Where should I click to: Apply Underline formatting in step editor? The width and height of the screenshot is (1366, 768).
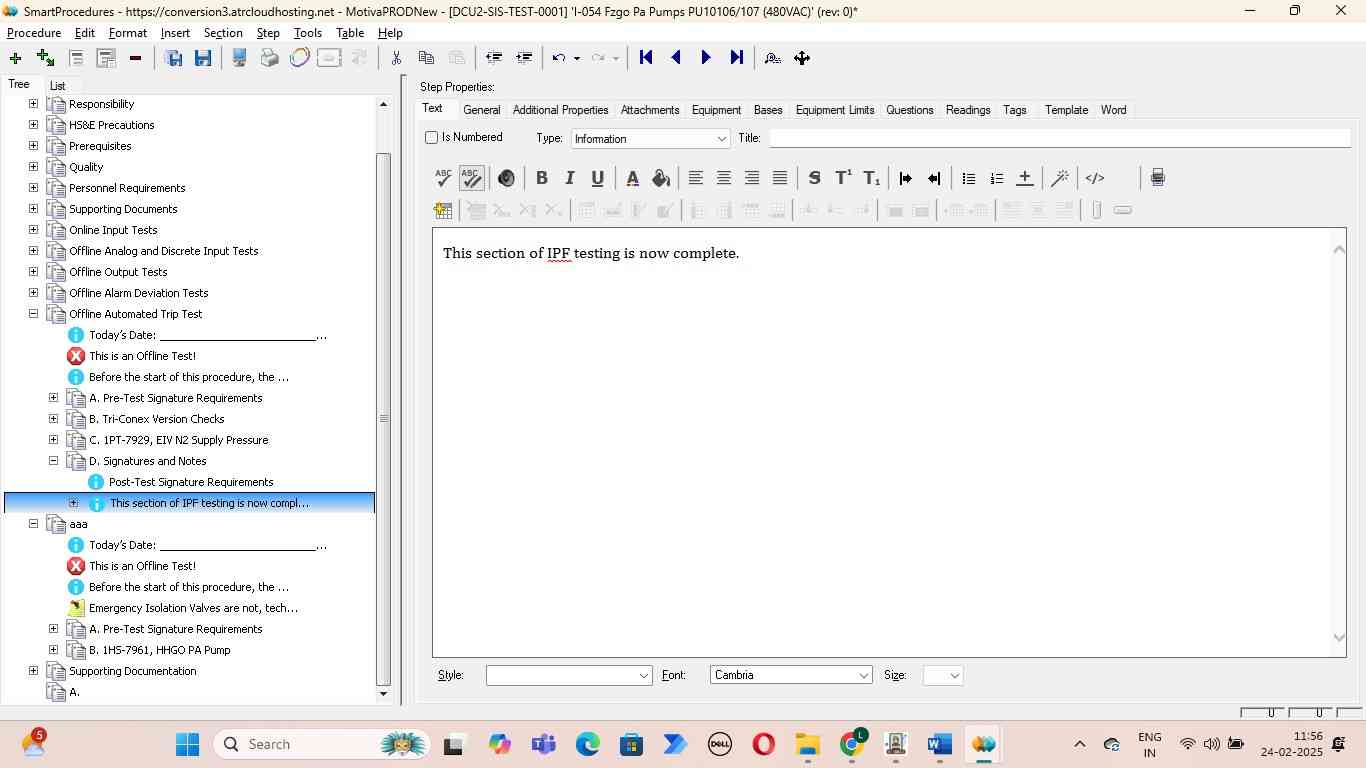[597, 178]
